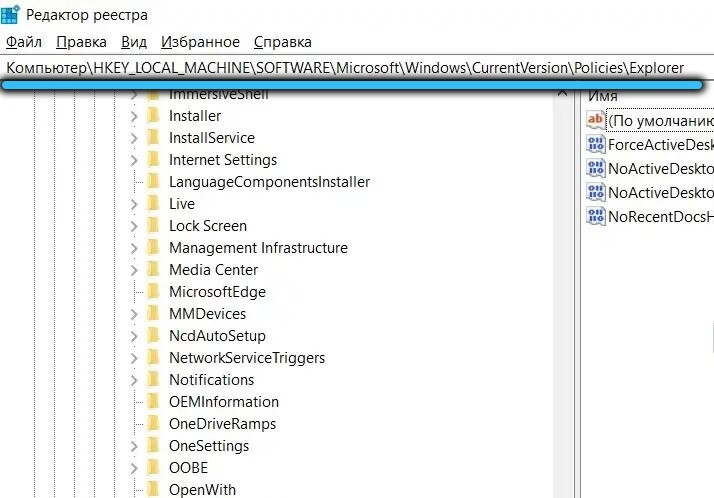The width and height of the screenshot is (714, 498).
Task: Open the Избранное menu
Action: point(200,42)
